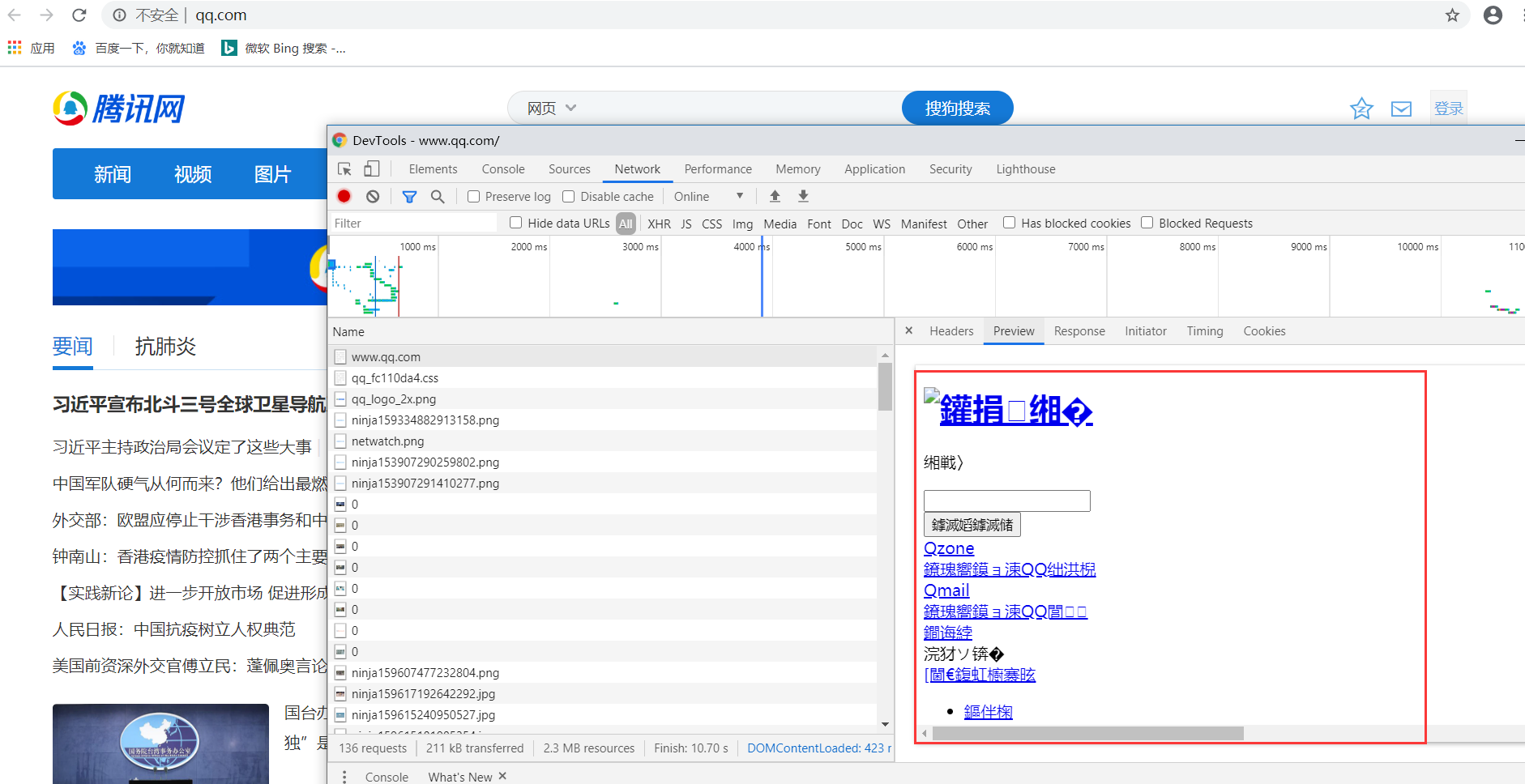Screen dimensions: 1525x784
Task: Open the Video section in the blue nav bar
Action: (193, 174)
